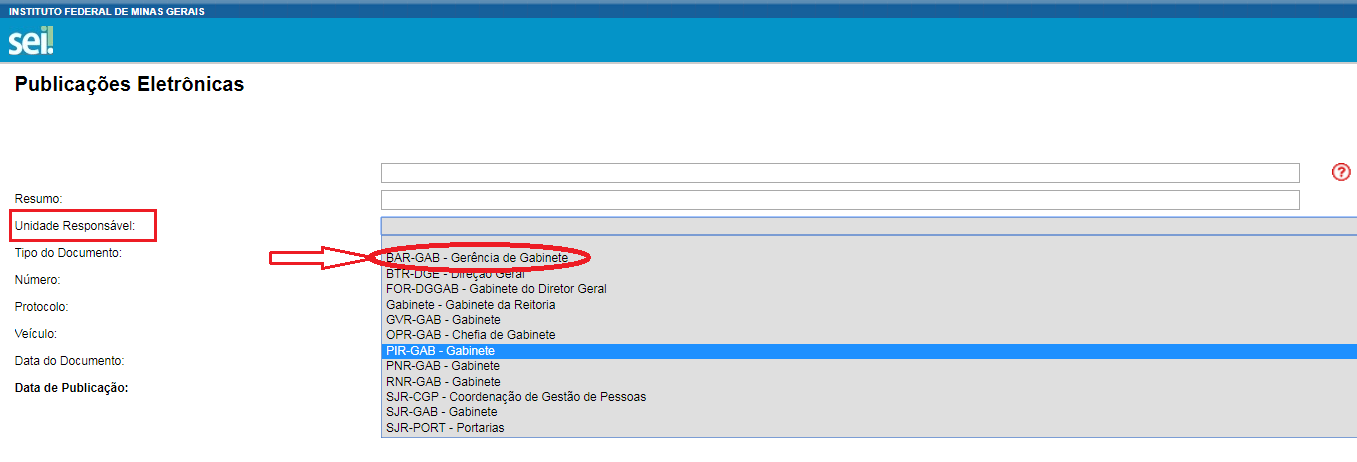
Task: Select BTR-DGE - Direção Geral option
Action: 455,273
